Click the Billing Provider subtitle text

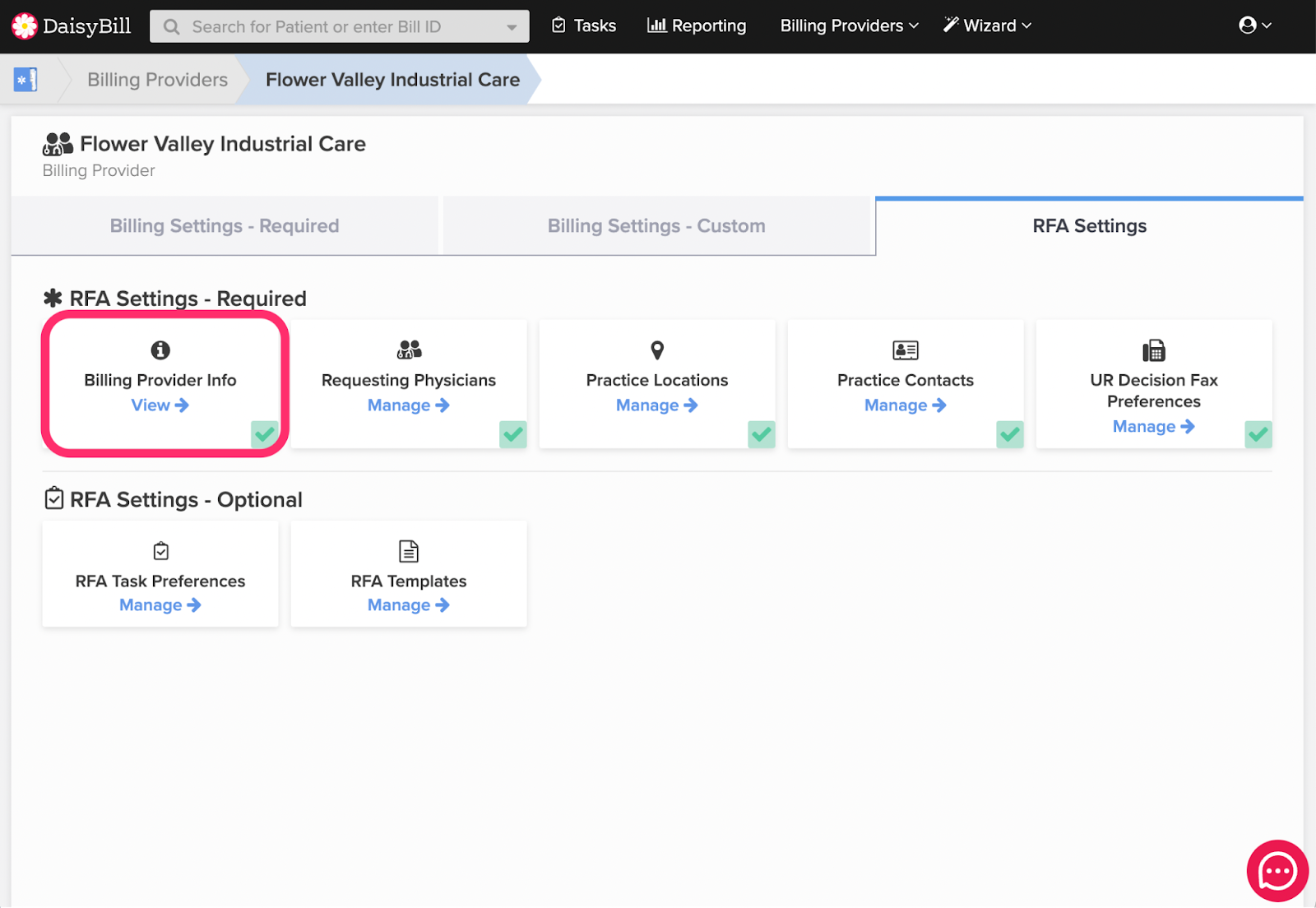[99, 170]
